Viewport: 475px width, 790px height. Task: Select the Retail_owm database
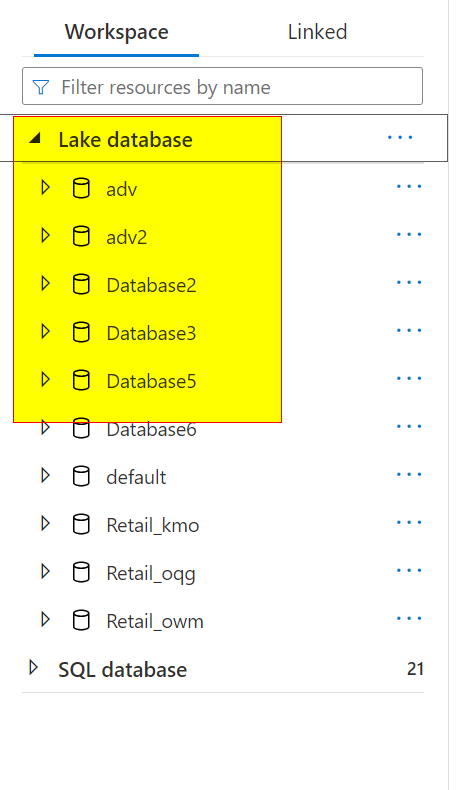(x=155, y=621)
